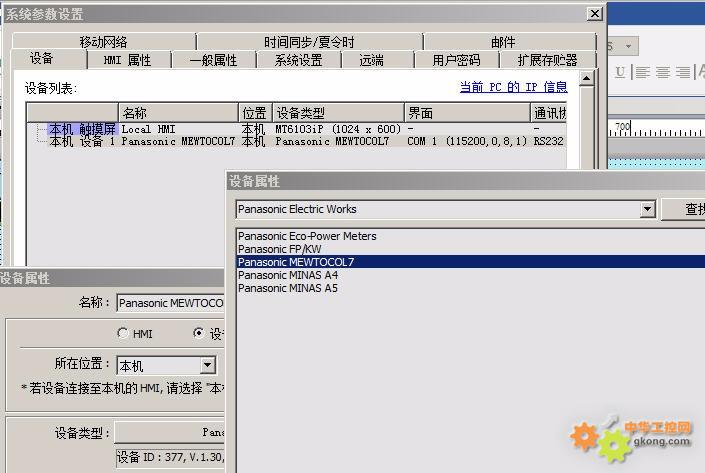Click the 当前 PC 的 IP 信息 link
Viewport: 705px width, 473px height.
click(x=513, y=86)
